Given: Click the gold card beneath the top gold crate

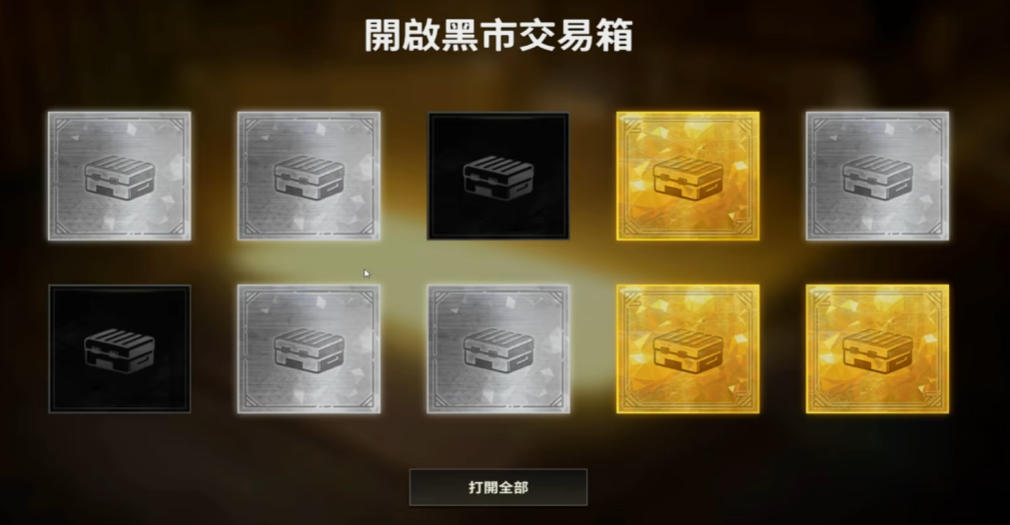Looking at the screenshot, I should (x=687, y=348).
